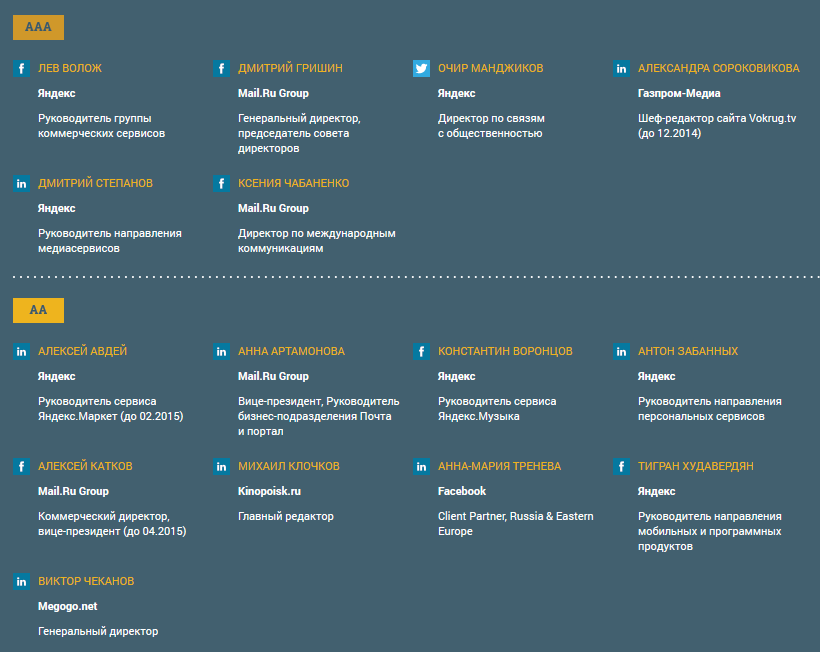Open LinkedIn icon beside Антон Забанных
This screenshot has height=652, width=820.
(x=621, y=351)
